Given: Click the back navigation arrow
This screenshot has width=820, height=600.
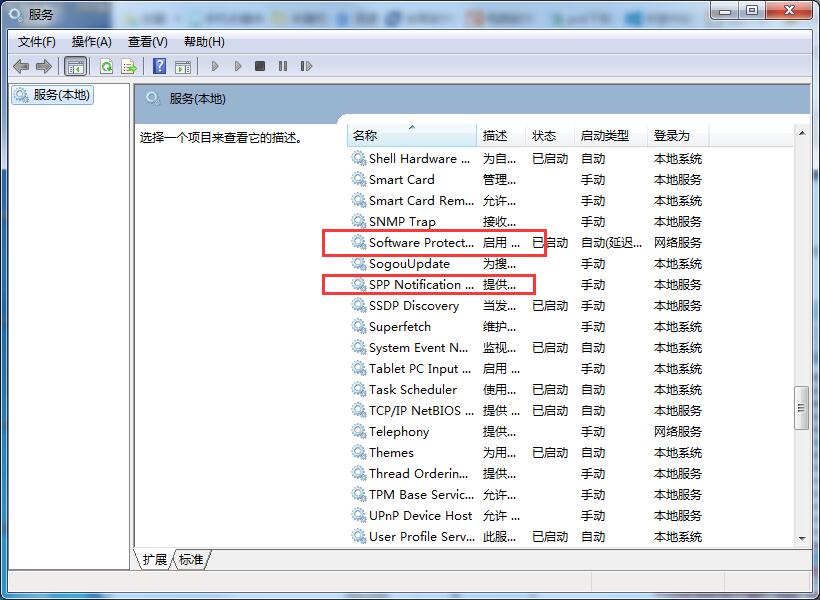Looking at the screenshot, I should pyautogui.click(x=21, y=66).
